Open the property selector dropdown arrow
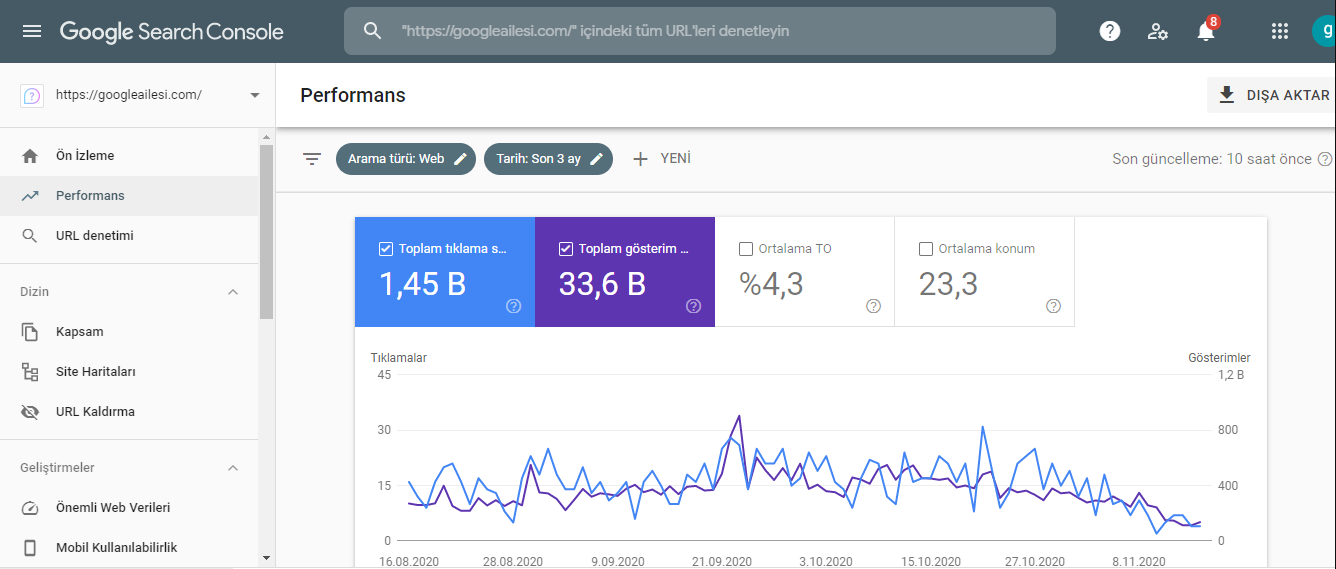The width and height of the screenshot is (1336, 569). pyautogui.click(x=254, y=95)
